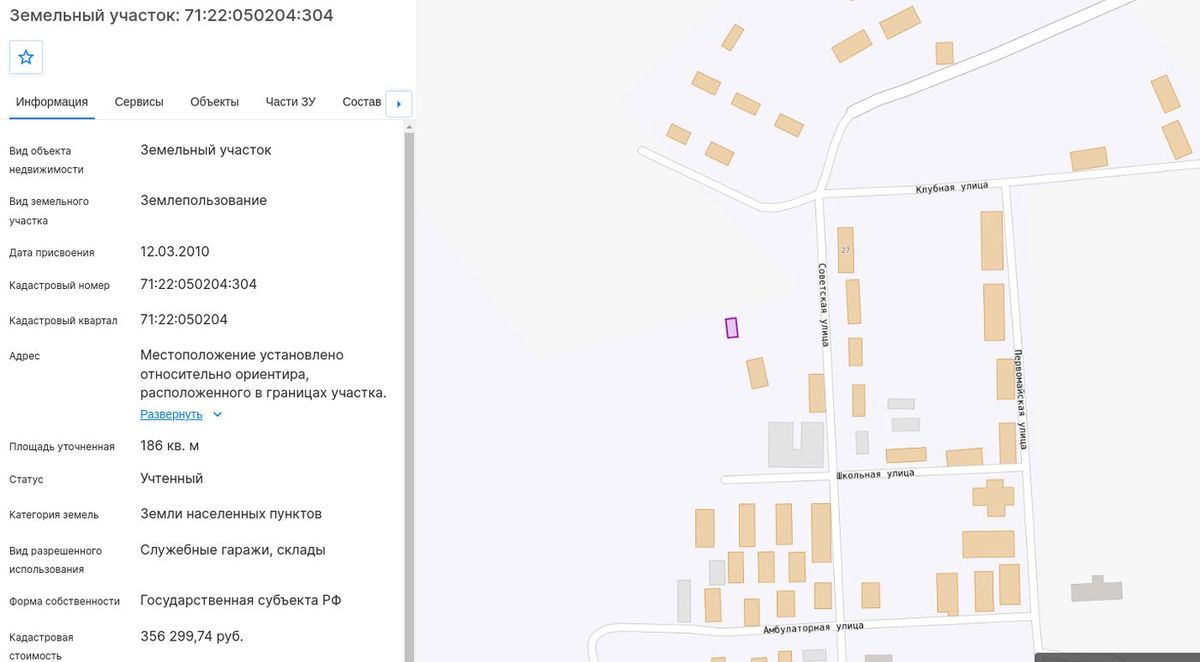
Task: Click the value Землепользование
Action: (204, 200)
